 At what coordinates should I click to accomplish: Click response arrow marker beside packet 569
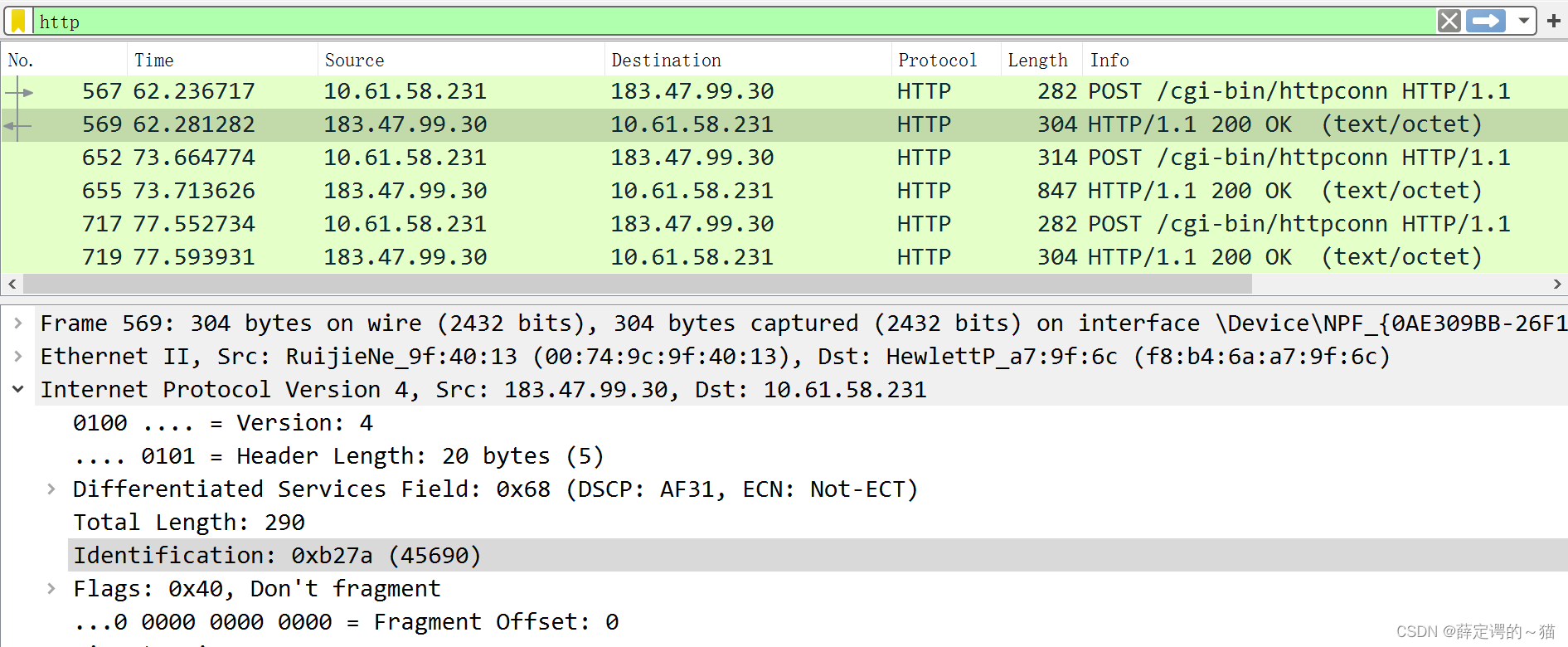pyautogui.click(x=17, y=125)
